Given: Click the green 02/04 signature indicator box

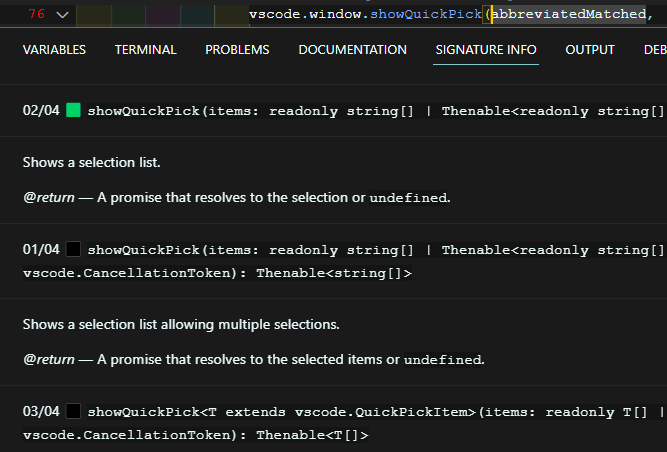Looking at the screenshot, I should (73, 110).
